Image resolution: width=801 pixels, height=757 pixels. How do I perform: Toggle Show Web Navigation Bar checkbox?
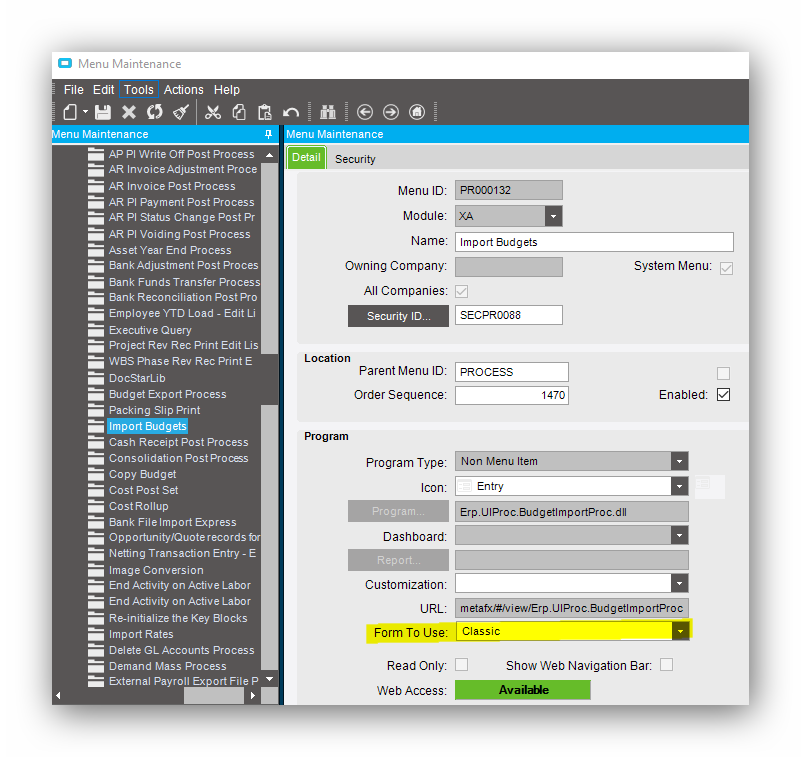point(666,665)
